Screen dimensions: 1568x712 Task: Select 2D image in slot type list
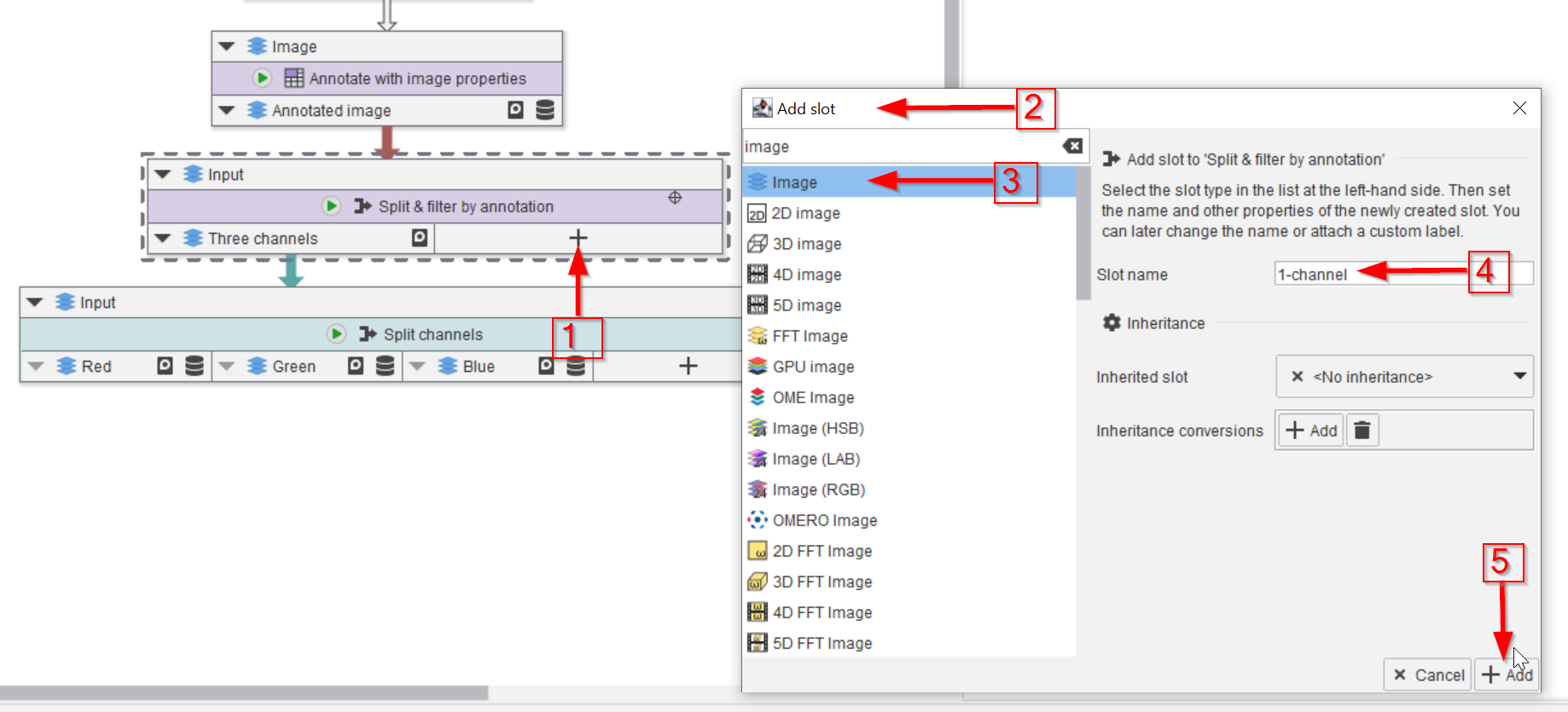pyautogui.click(x=805, y=213)
